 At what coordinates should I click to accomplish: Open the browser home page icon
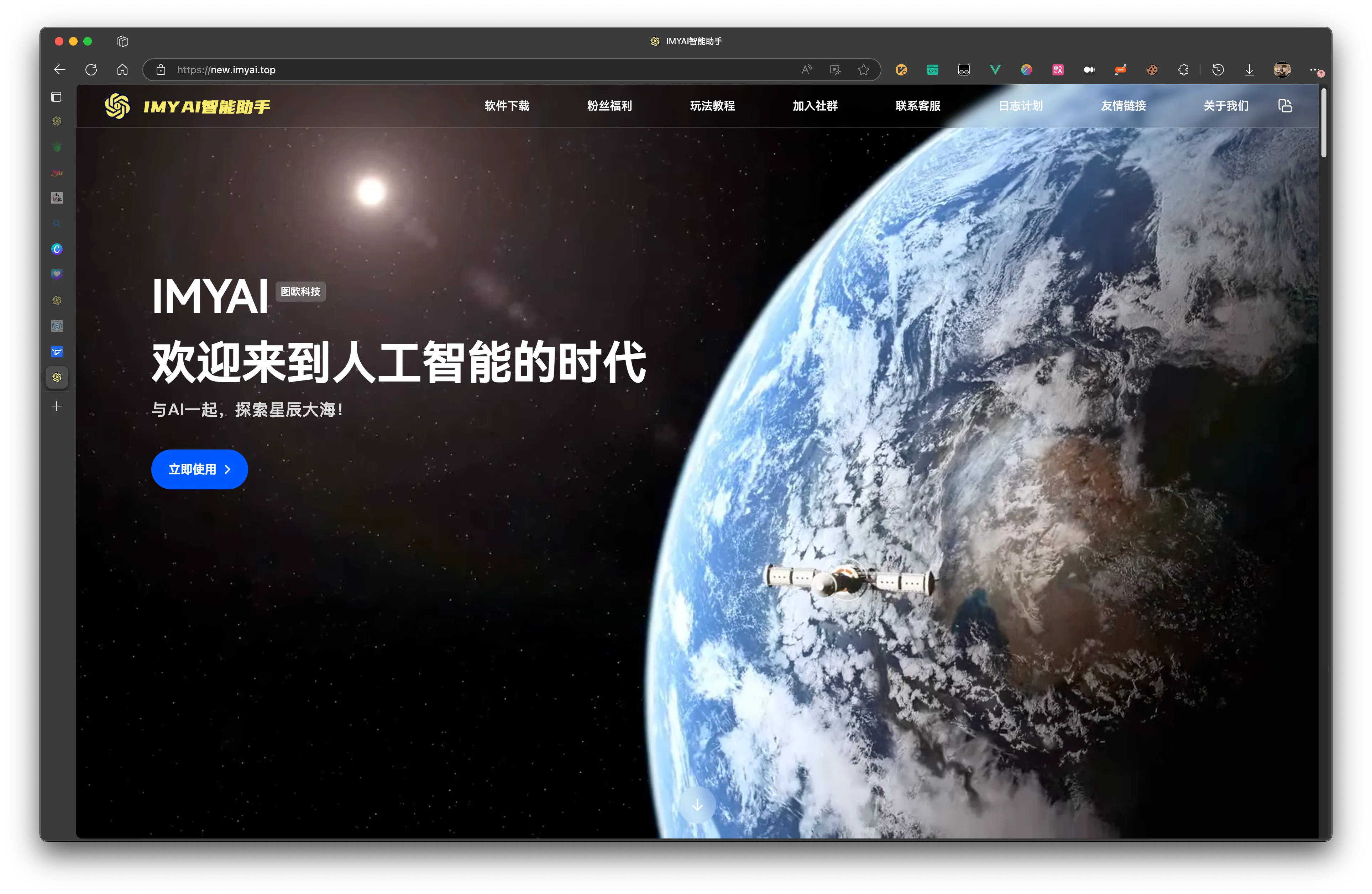click(122, 70)
